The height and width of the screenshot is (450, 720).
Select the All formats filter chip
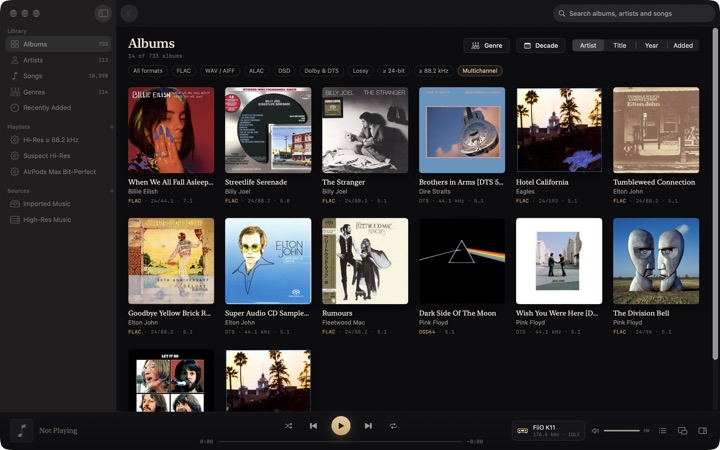pyautogui.click(x=147, y=71)
